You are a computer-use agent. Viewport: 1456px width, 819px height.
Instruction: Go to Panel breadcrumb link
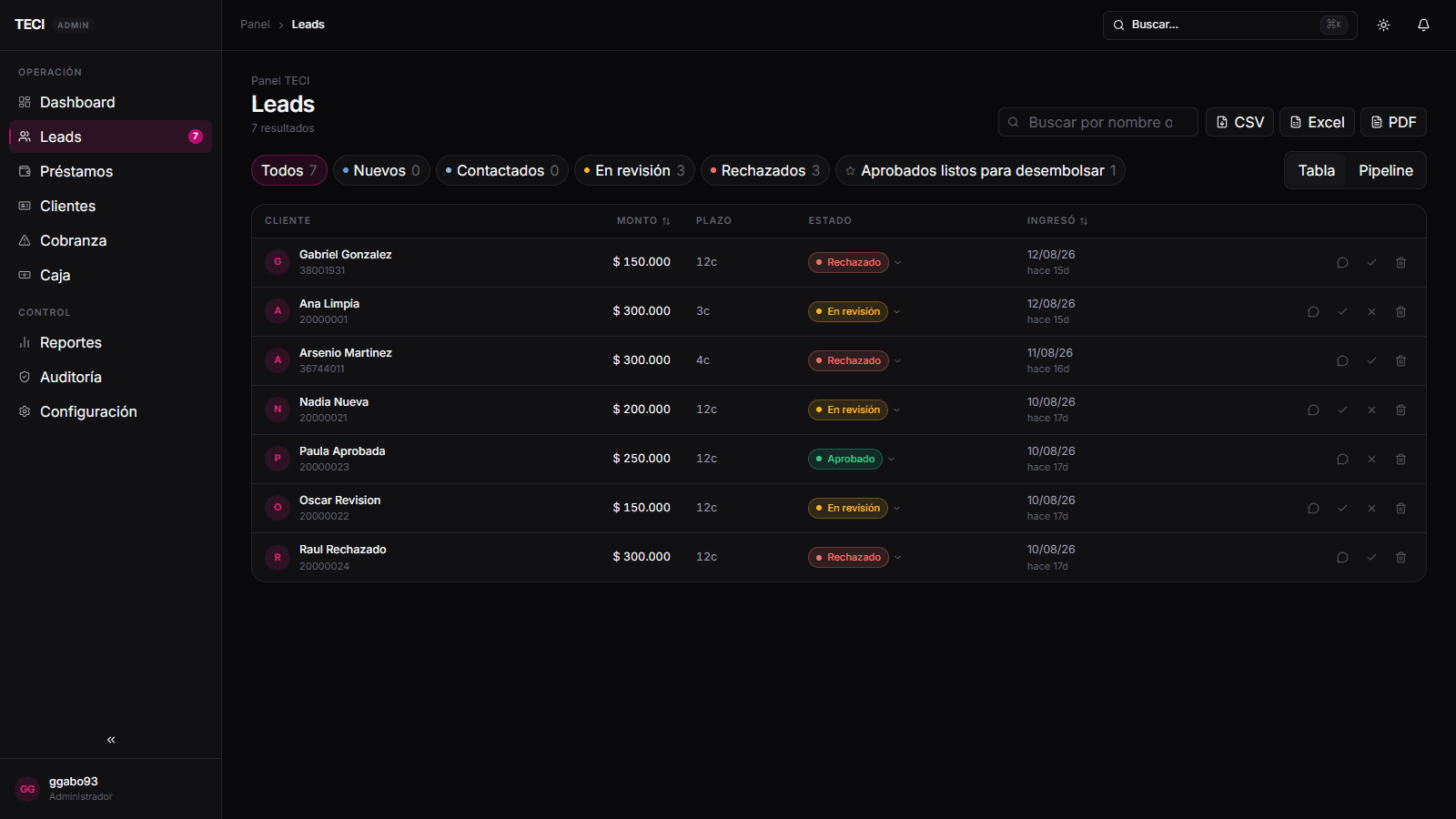(255, 25)
